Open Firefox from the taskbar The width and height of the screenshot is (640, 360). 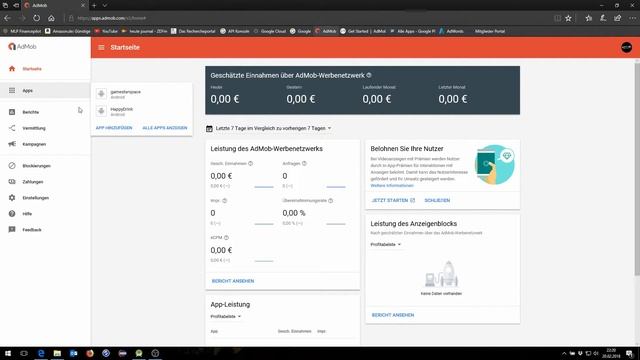pyautogui.click(x=90, y=353)
